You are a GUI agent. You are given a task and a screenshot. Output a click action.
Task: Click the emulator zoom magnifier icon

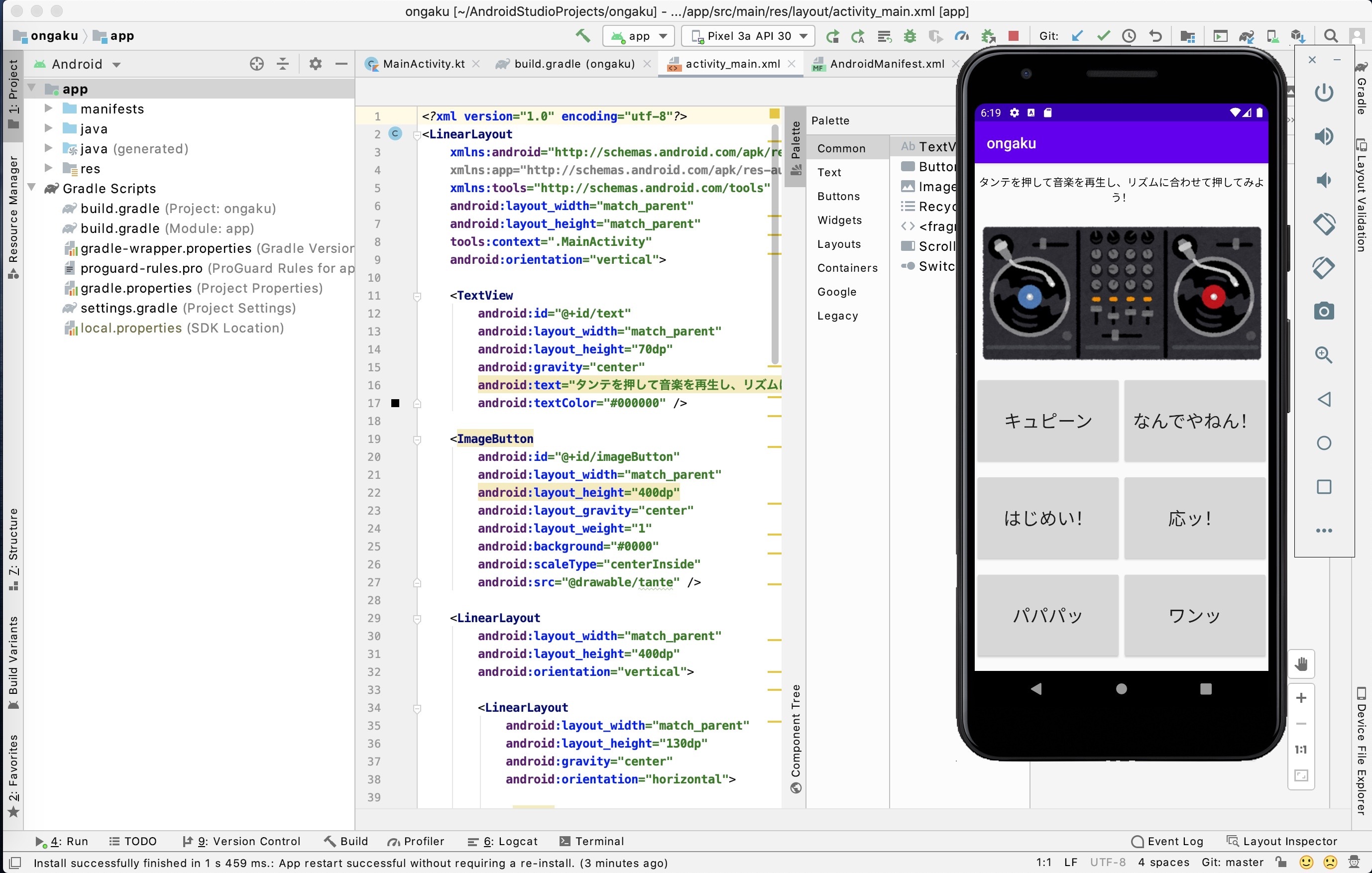pyautogui.click(x=1324, y=355)
